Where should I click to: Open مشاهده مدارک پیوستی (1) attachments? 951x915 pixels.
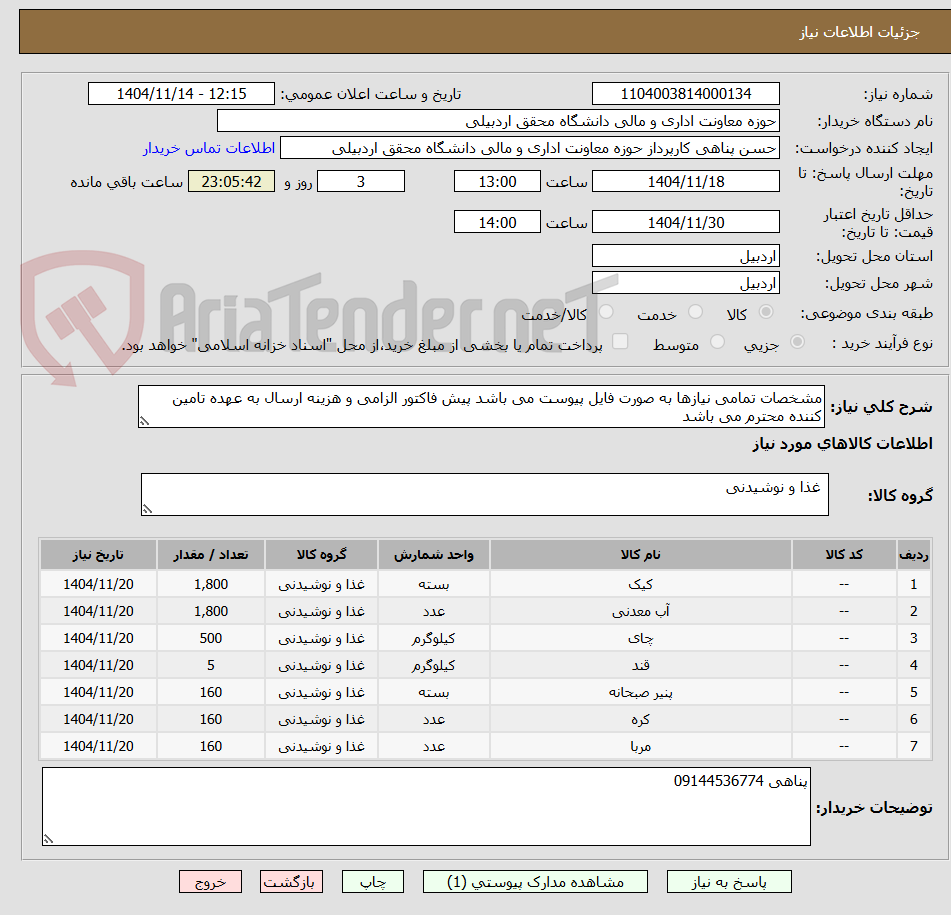click(x=535, y=882)
